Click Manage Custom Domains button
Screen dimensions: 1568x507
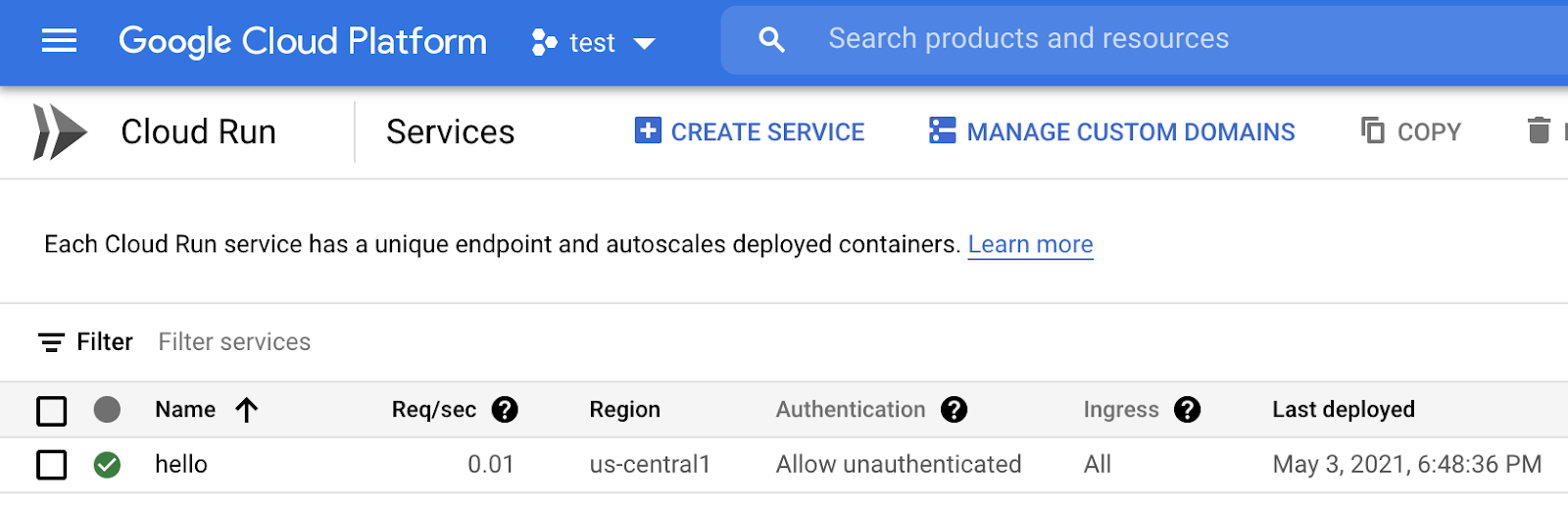point(1112,131)
